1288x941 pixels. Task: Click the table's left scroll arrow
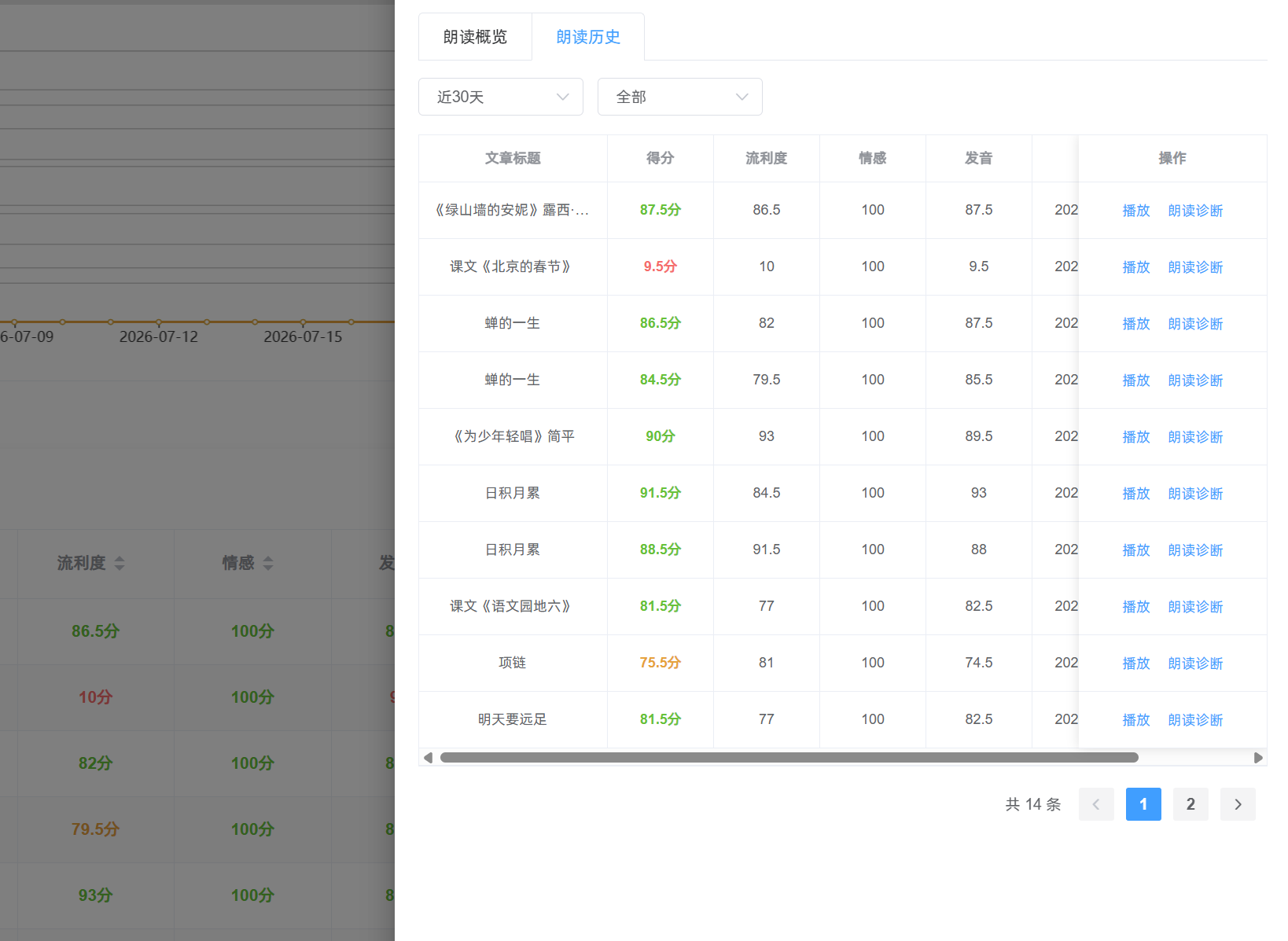point(428,758)
